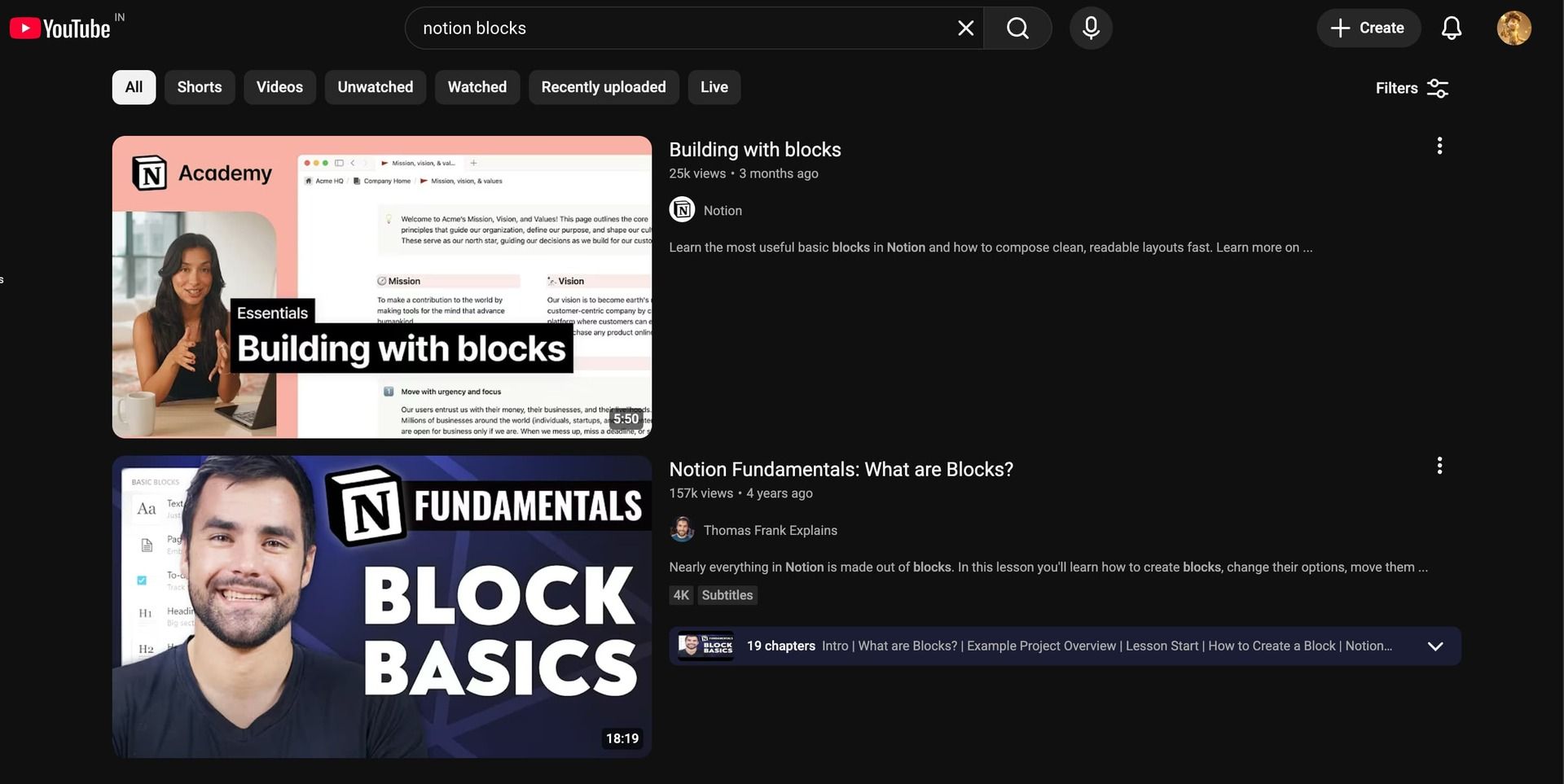This screenshot has width=1564, height=784.
Task: Play the Building with blocks thumbnail
Action: tap(382, 287)
